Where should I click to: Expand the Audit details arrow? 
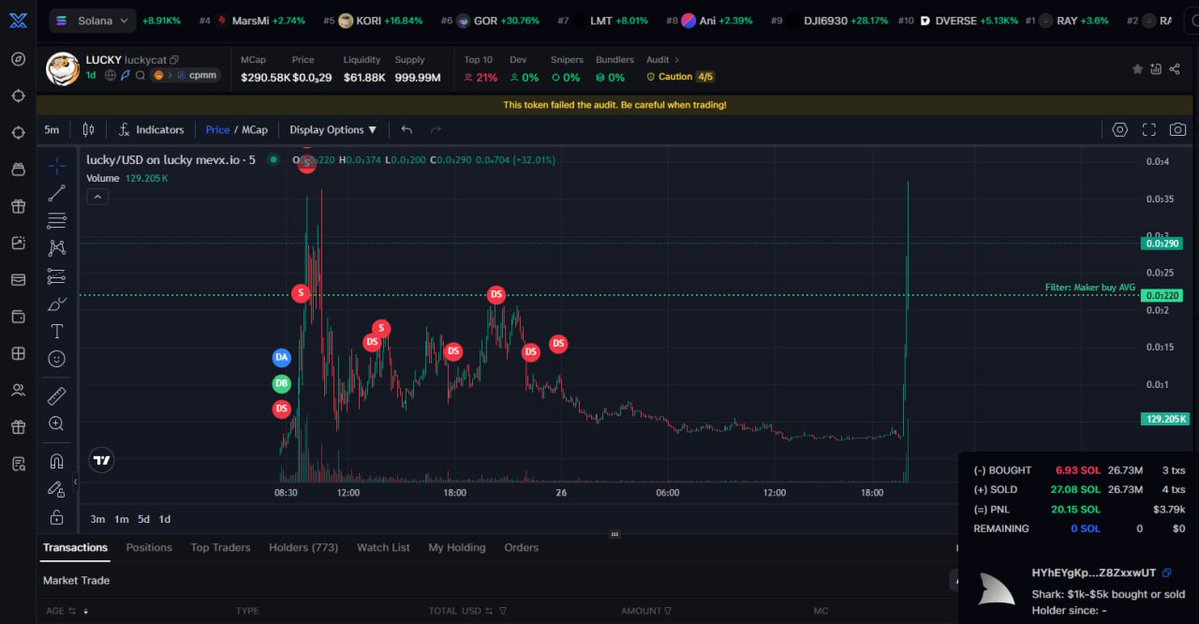tap(676, 60)
